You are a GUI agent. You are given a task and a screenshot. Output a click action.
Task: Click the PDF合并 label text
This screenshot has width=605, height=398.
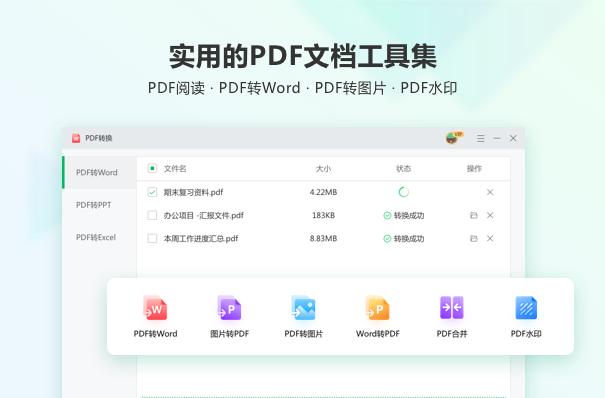pyautogui.click(x=452, y=334)
